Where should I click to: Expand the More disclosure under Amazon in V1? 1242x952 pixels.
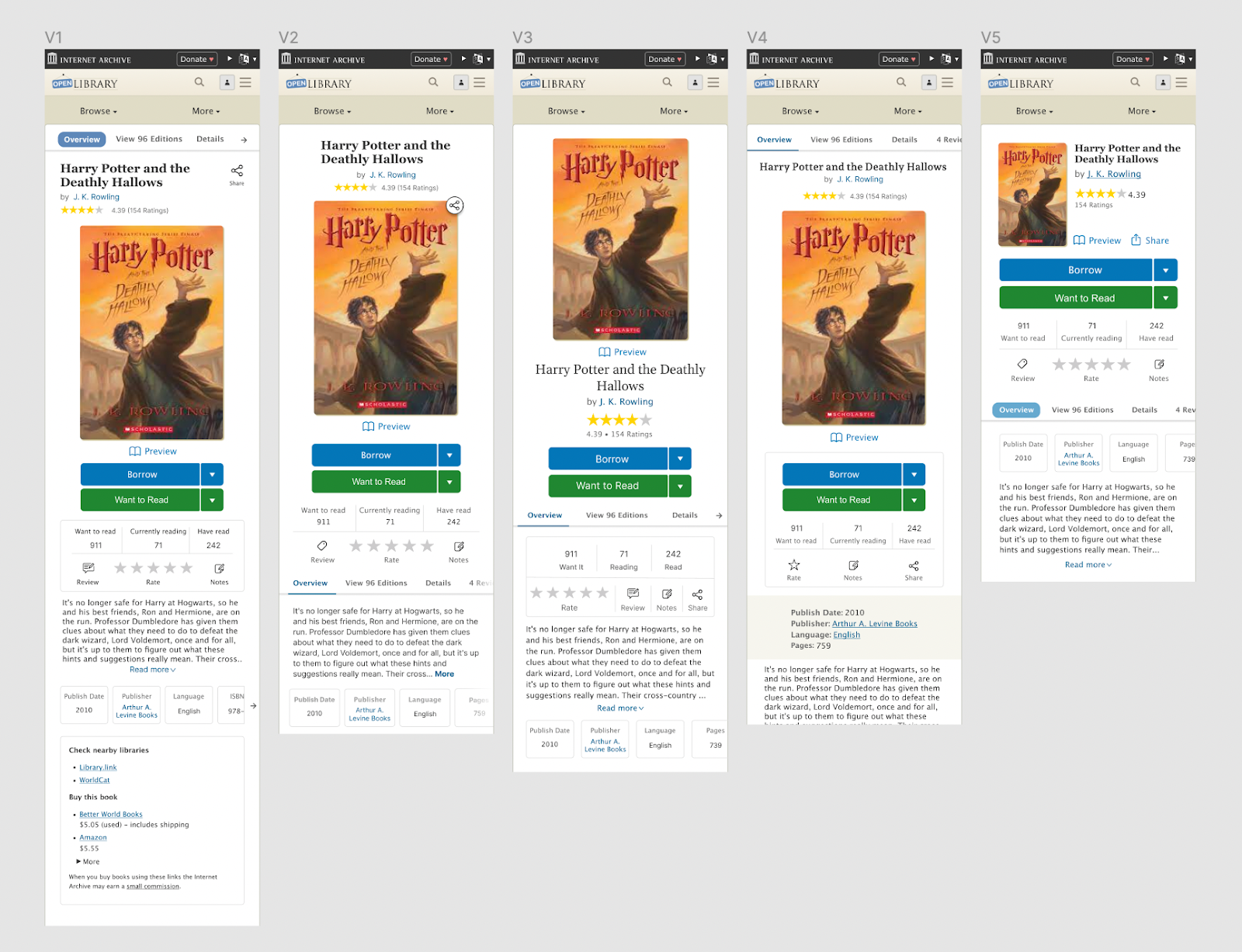(88, 862)
